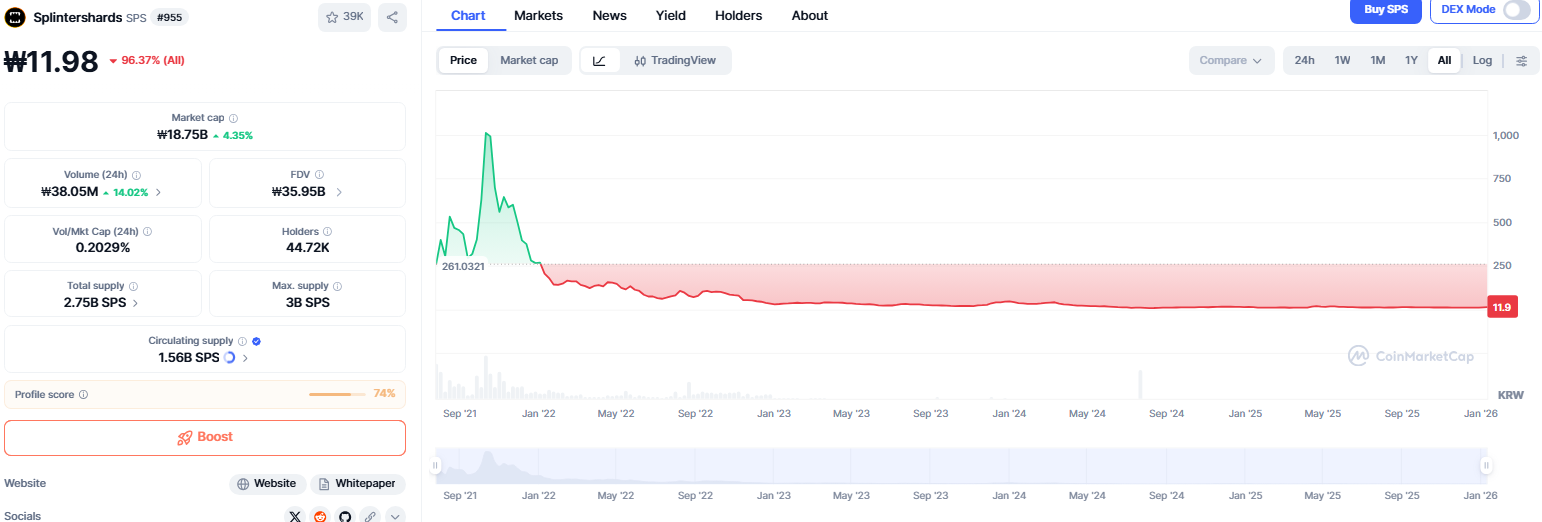This screenshot has height=522, width=1542.
Task: Click the info icon beside Volume (24h)
Action: 136,175
